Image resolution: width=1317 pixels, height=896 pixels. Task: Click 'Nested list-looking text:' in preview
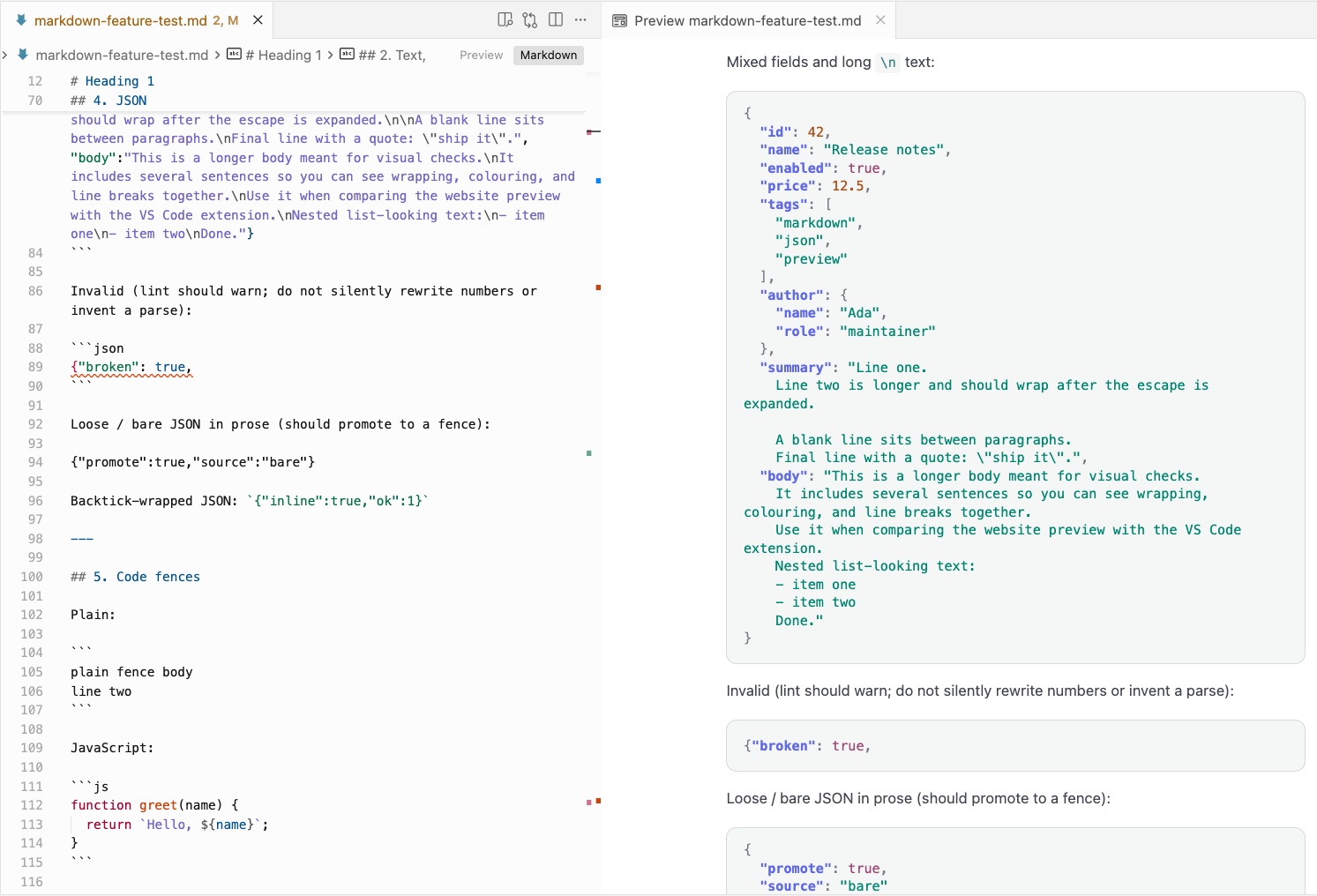pyautogui.click(x=875, y=566)
